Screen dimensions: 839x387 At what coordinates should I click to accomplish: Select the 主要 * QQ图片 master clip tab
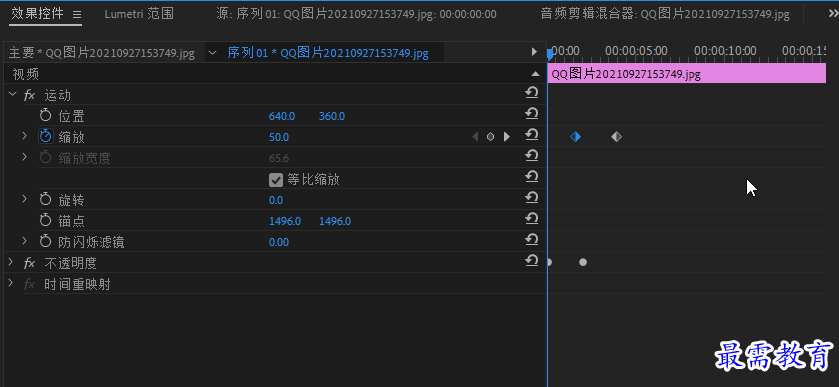click(102, 52)
